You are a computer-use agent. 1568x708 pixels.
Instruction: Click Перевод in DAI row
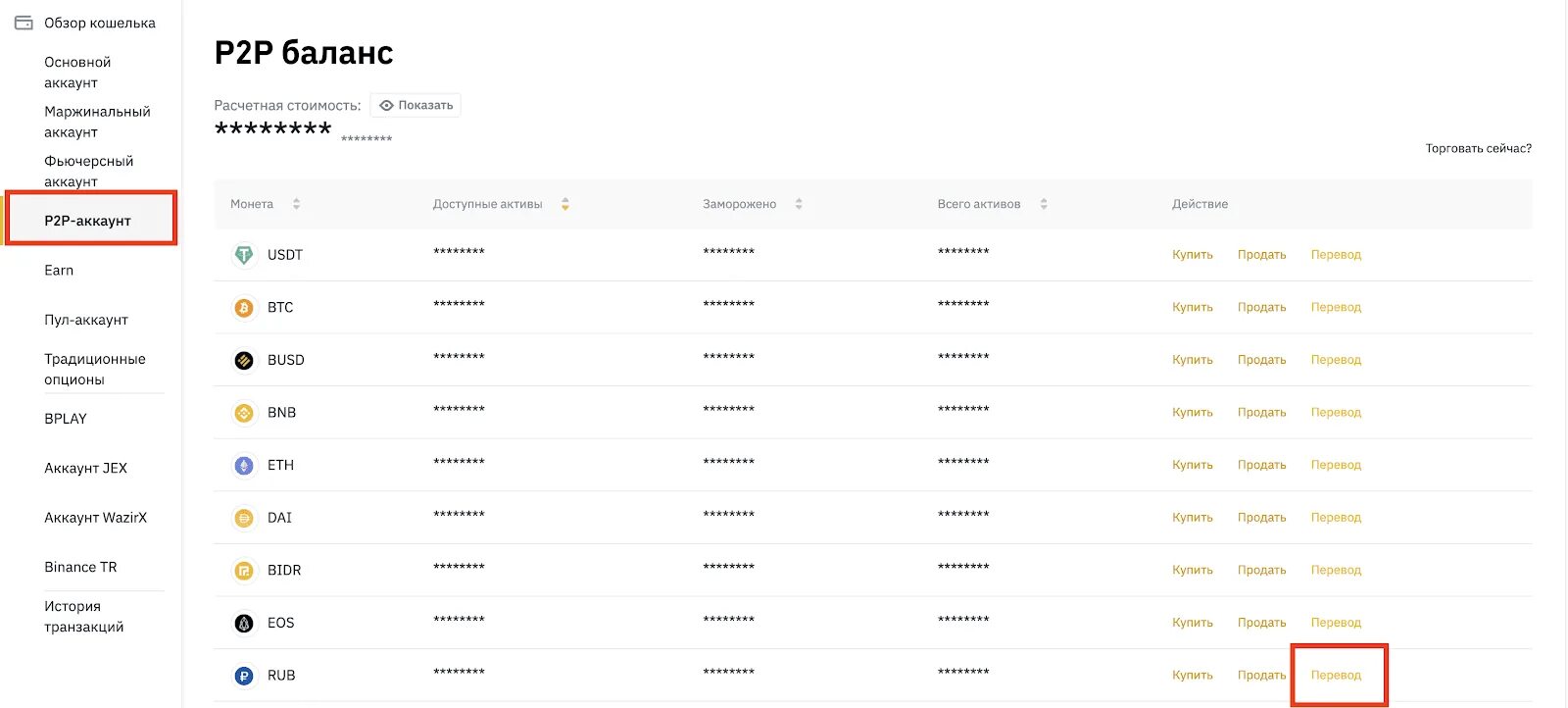click(x=1336, y=518)
